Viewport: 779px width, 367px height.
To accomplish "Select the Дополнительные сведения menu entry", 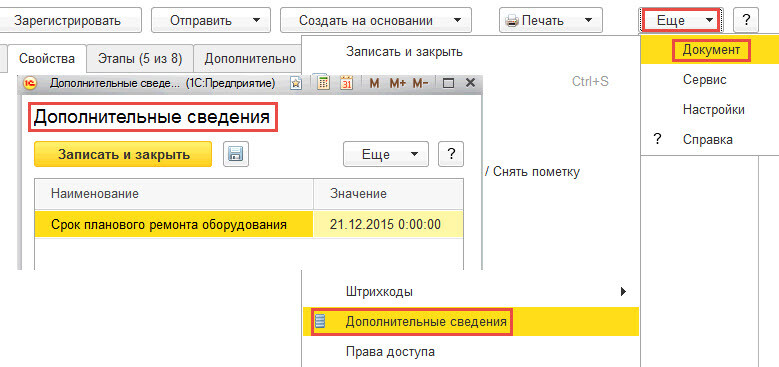I will click(470, 322).
